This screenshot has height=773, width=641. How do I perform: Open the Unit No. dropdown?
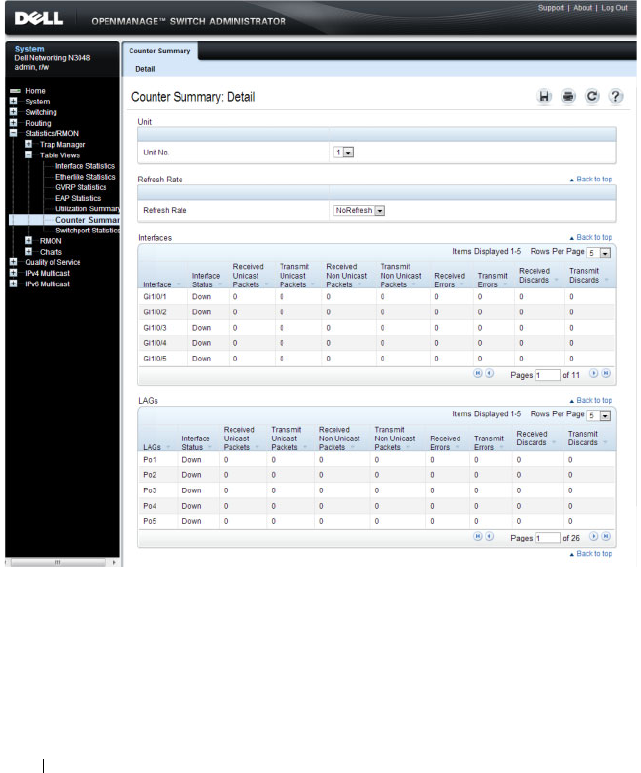[x=344, y=153]
